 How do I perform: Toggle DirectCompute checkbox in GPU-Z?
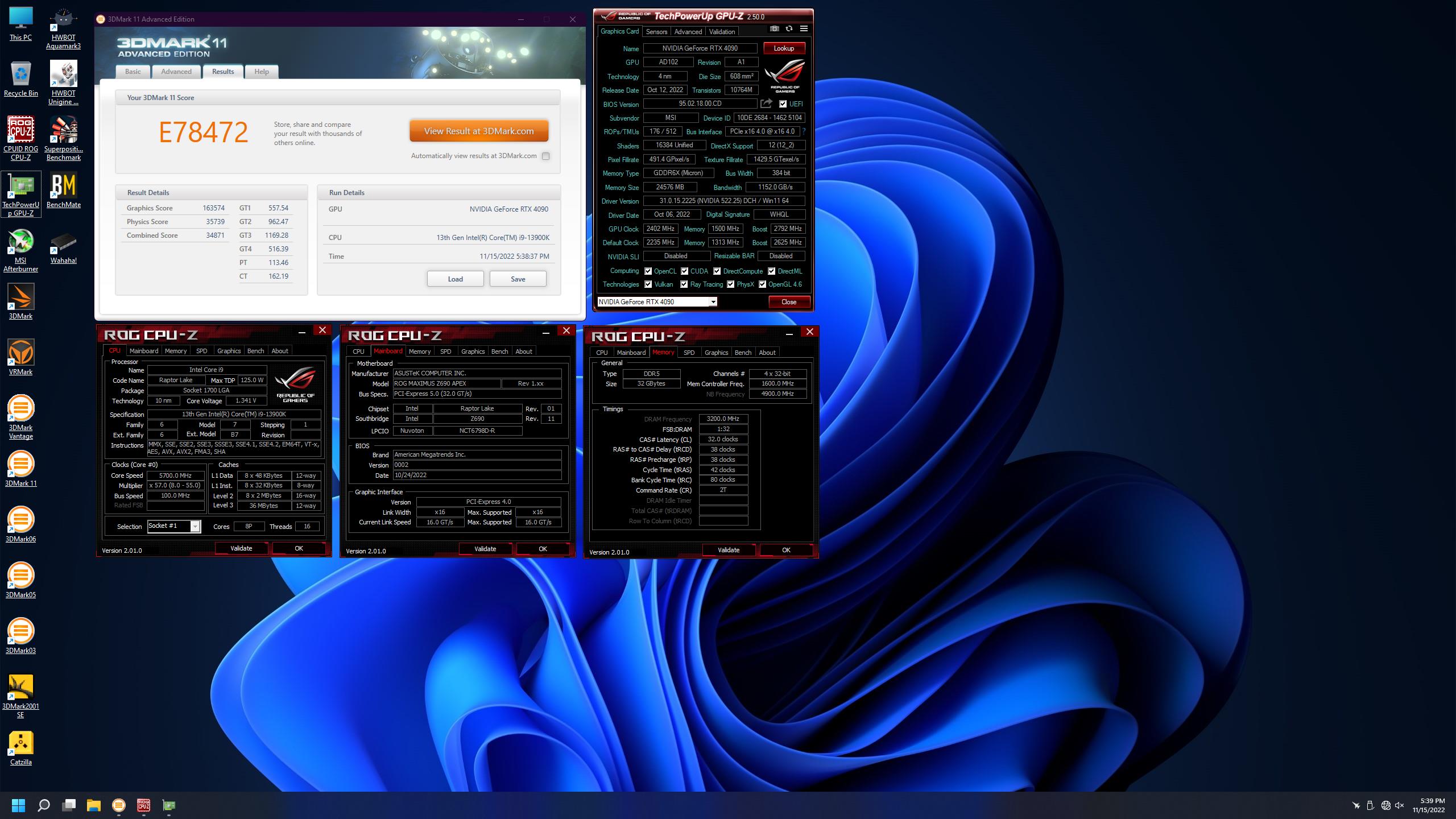pos(717,271)
